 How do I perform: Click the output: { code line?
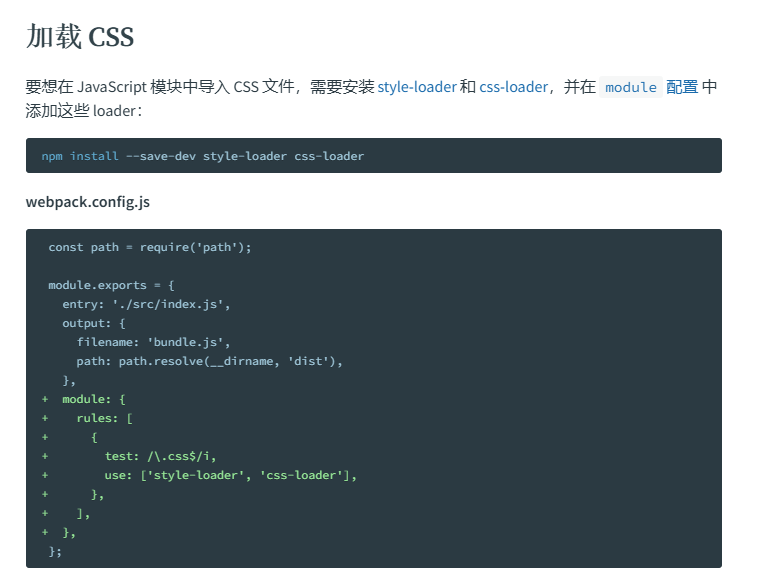click(93, 323)
